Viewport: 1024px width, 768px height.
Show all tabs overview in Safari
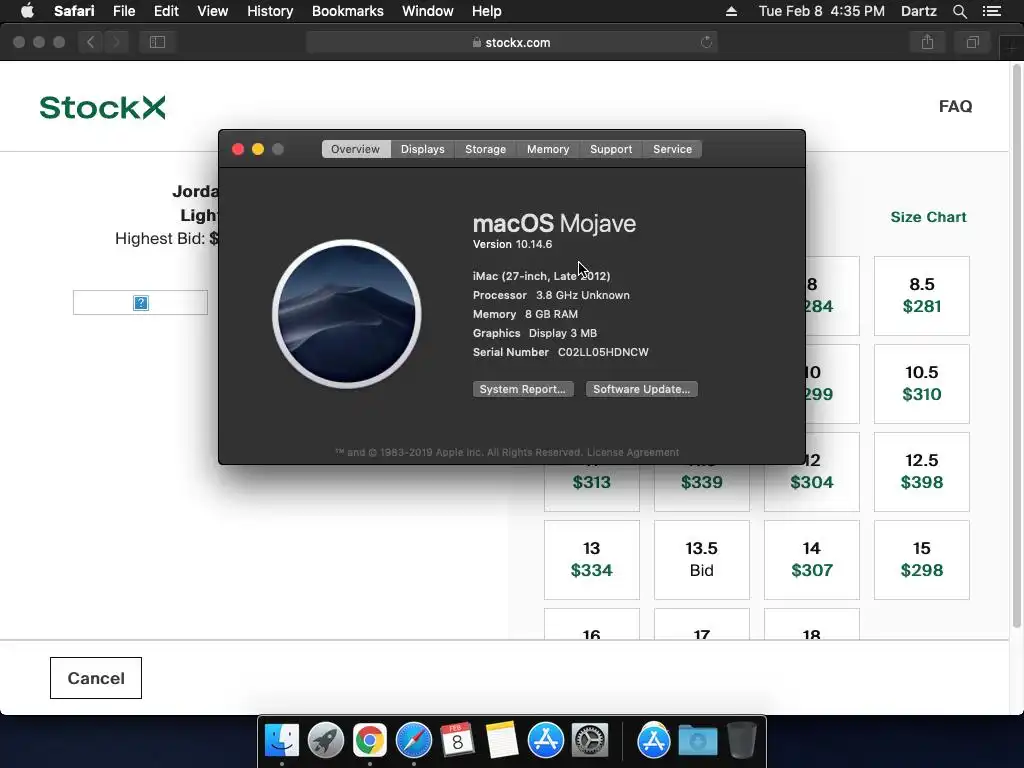972,42
